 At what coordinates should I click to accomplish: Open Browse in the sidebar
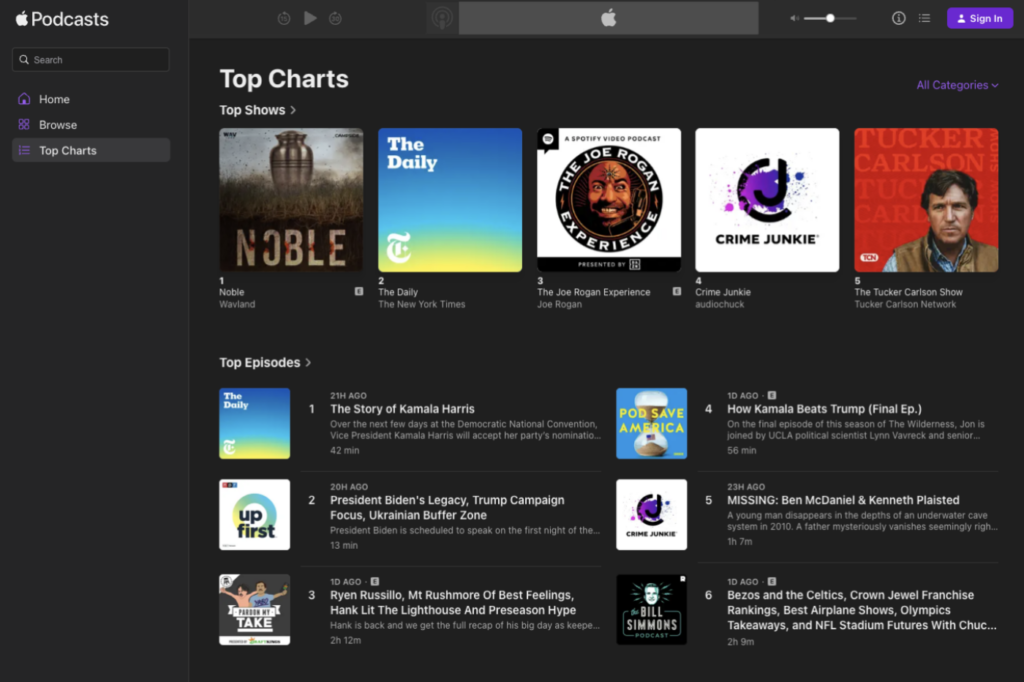pyautogui.click(x=91, y=125)
